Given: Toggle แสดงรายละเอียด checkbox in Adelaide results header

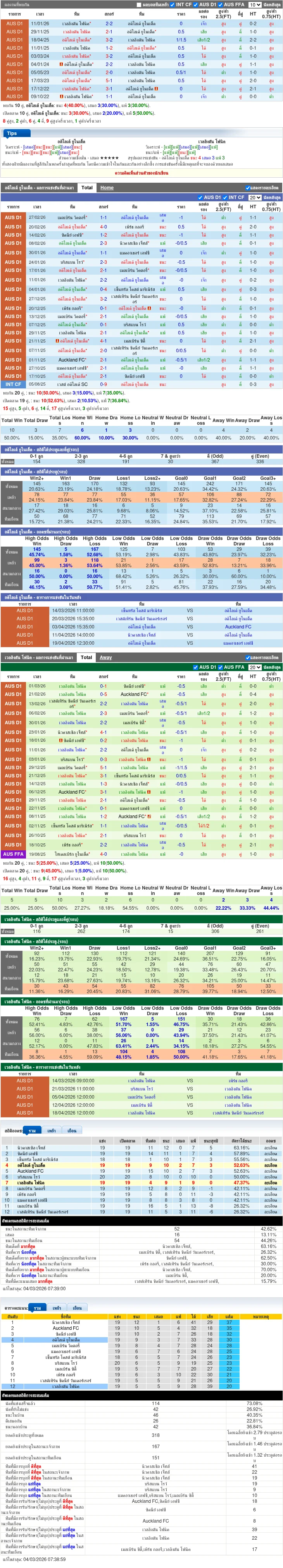Looking at the screenshot, I should (248, 188).
